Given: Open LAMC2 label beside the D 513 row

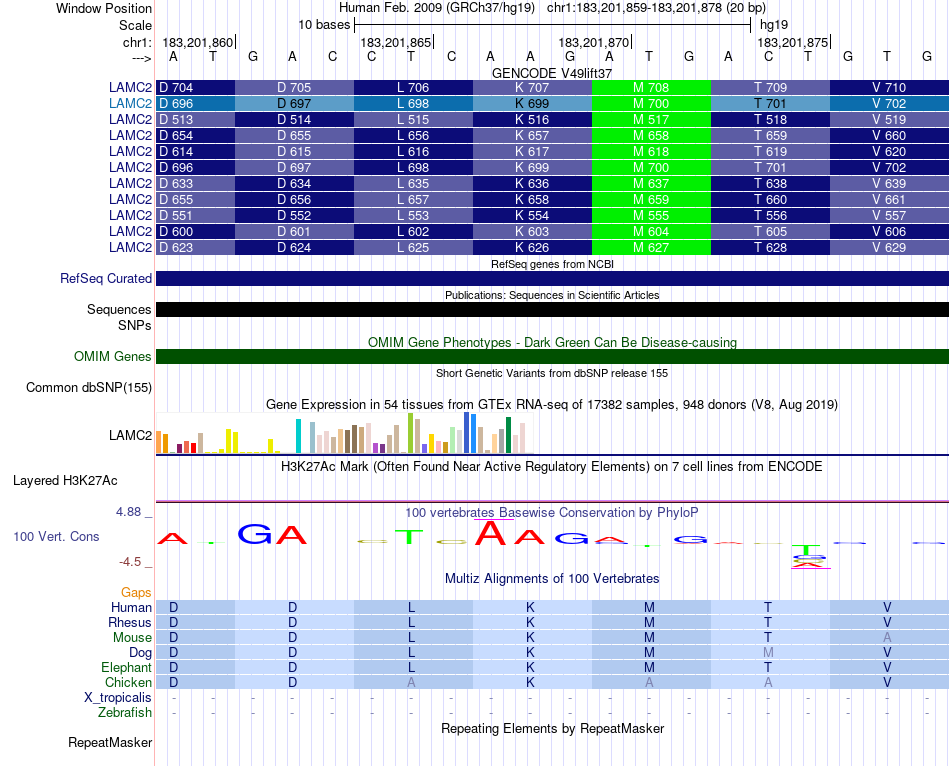Looking at the screenshot, I should coord(130,119).
